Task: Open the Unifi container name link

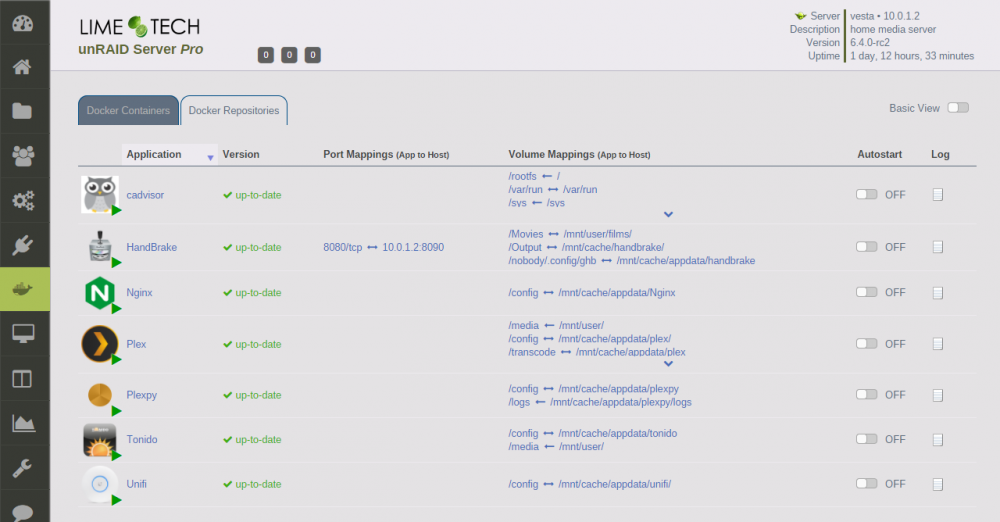Action: tap(136, 484)
